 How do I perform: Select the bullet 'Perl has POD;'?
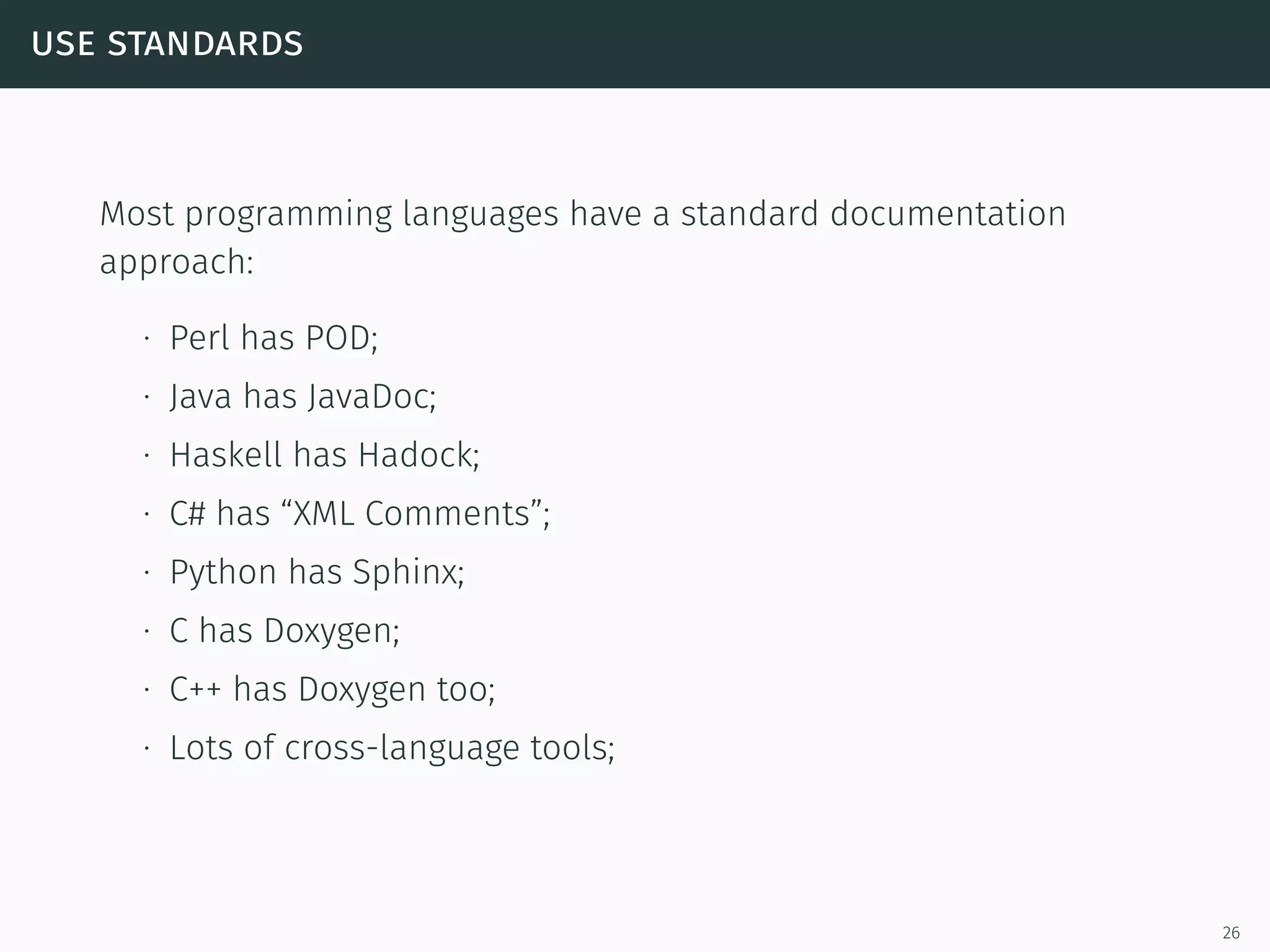pos(273,338)
